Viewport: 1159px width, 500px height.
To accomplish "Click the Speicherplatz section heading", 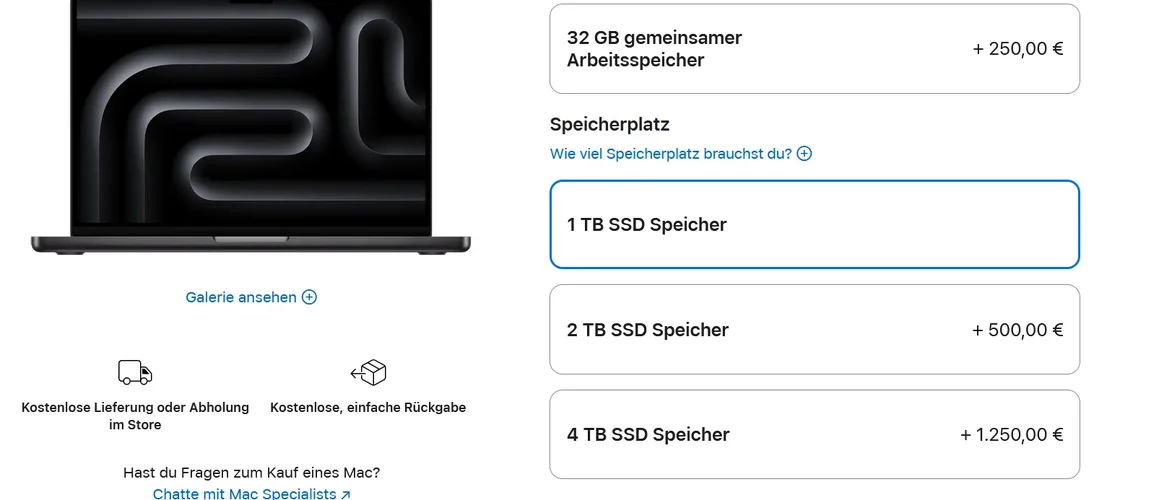I will coord(609,125).
